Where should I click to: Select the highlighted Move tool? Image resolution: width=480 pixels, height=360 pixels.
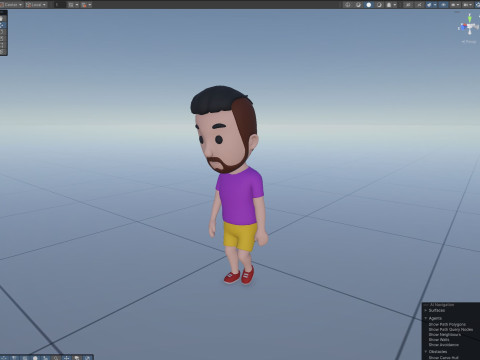click(3, 25)
